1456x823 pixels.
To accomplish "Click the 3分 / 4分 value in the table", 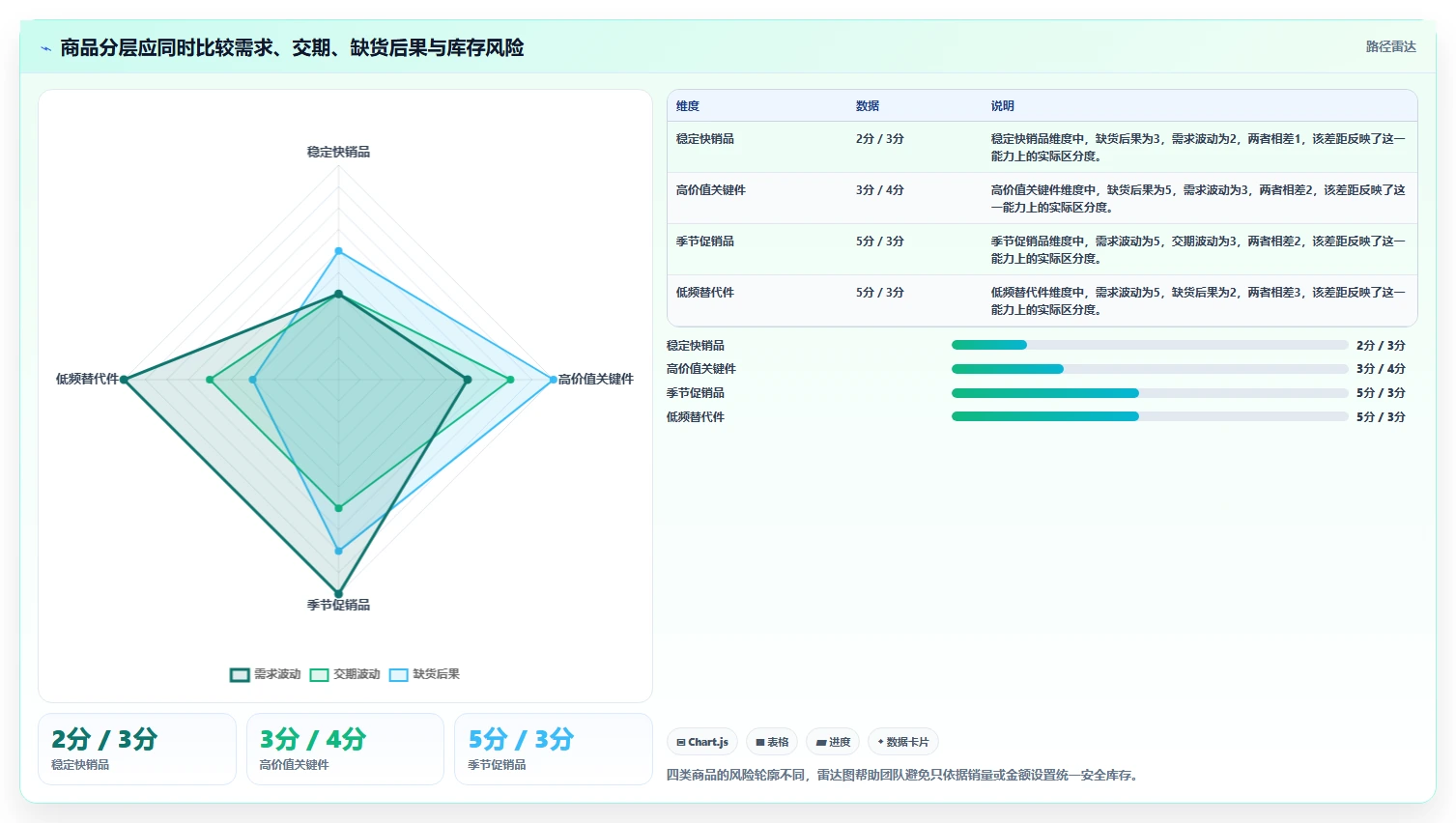I will [880, 190].
